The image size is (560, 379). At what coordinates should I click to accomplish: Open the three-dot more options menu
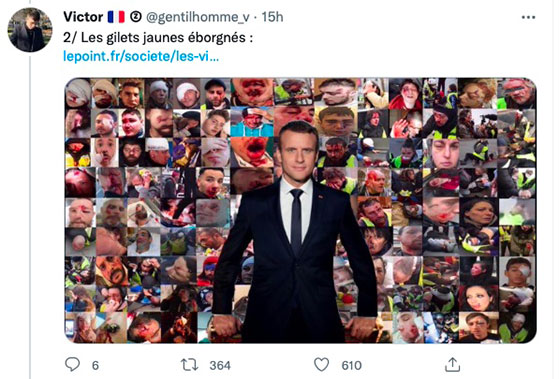click(528, 17)
